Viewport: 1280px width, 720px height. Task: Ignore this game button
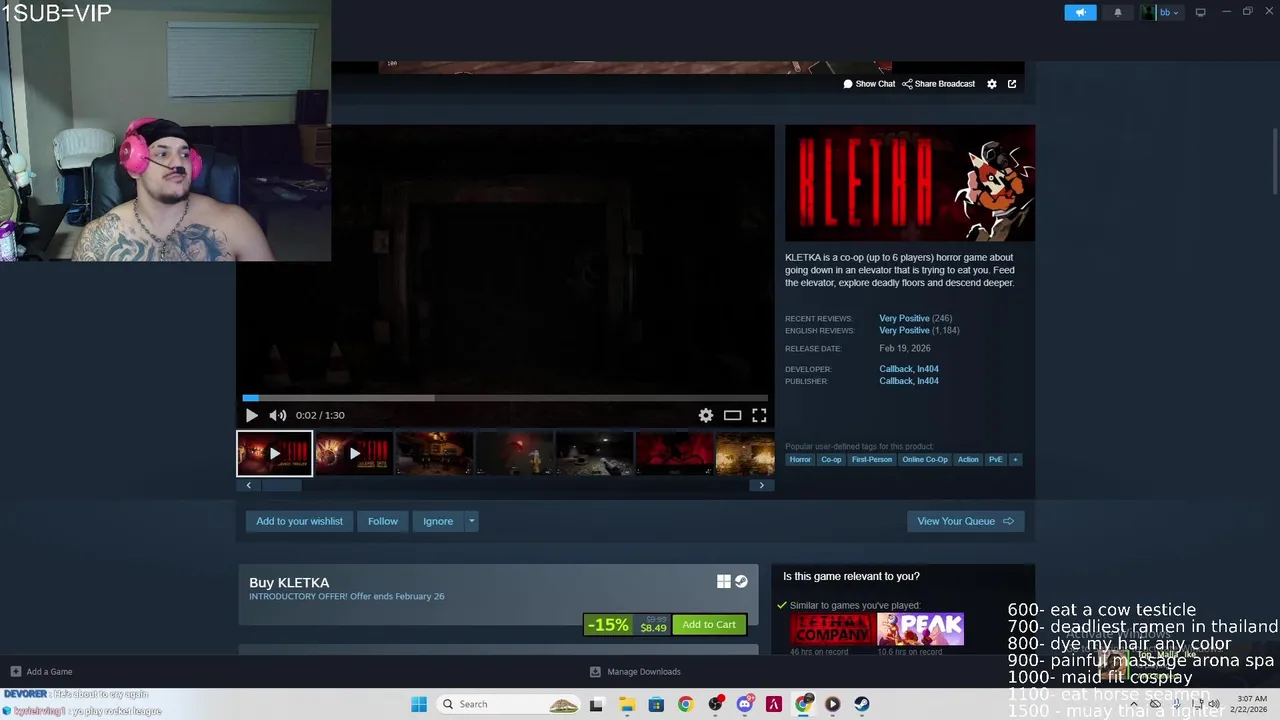coord(438,521)
